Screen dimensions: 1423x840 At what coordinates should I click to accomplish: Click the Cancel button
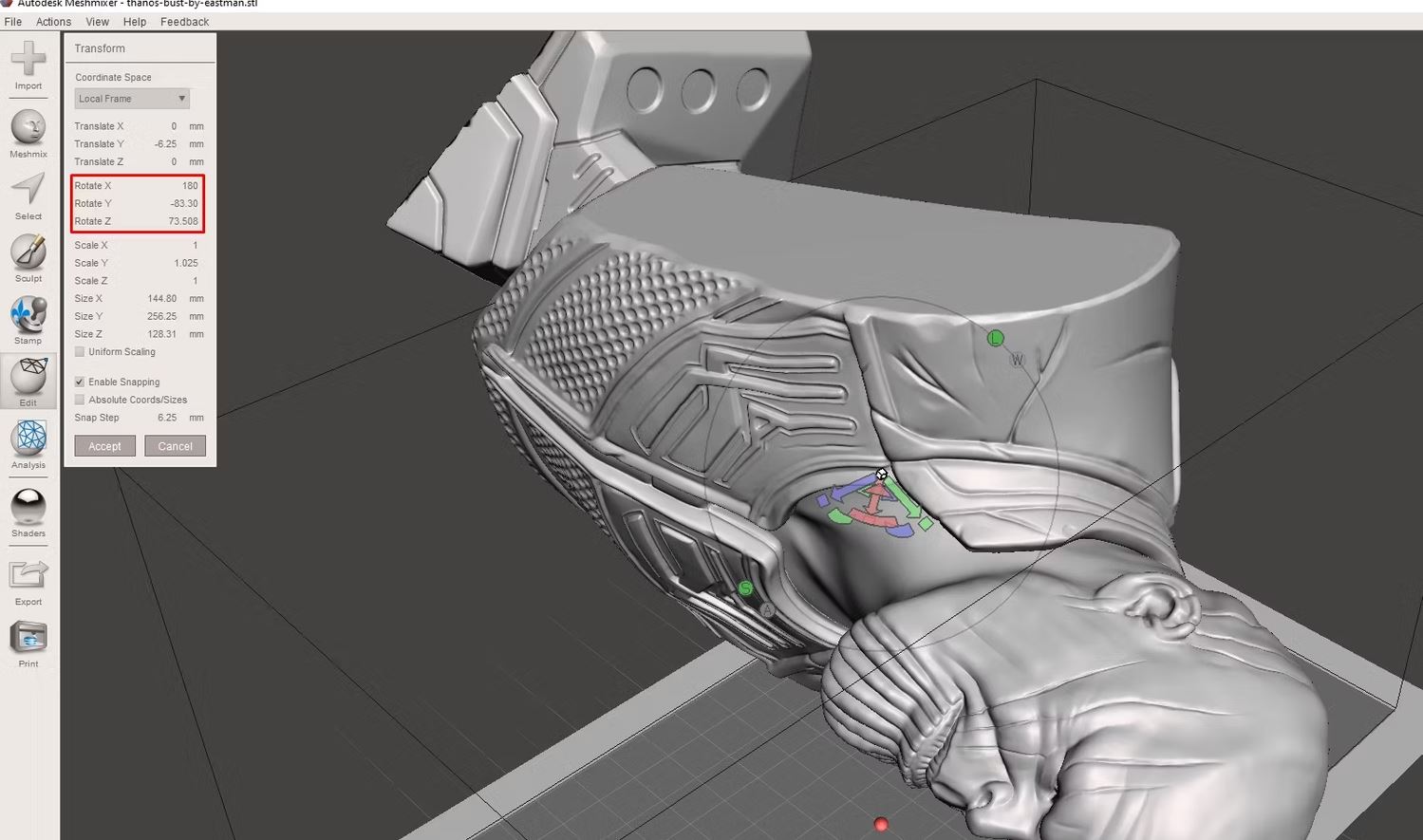[x=175, y=446]
